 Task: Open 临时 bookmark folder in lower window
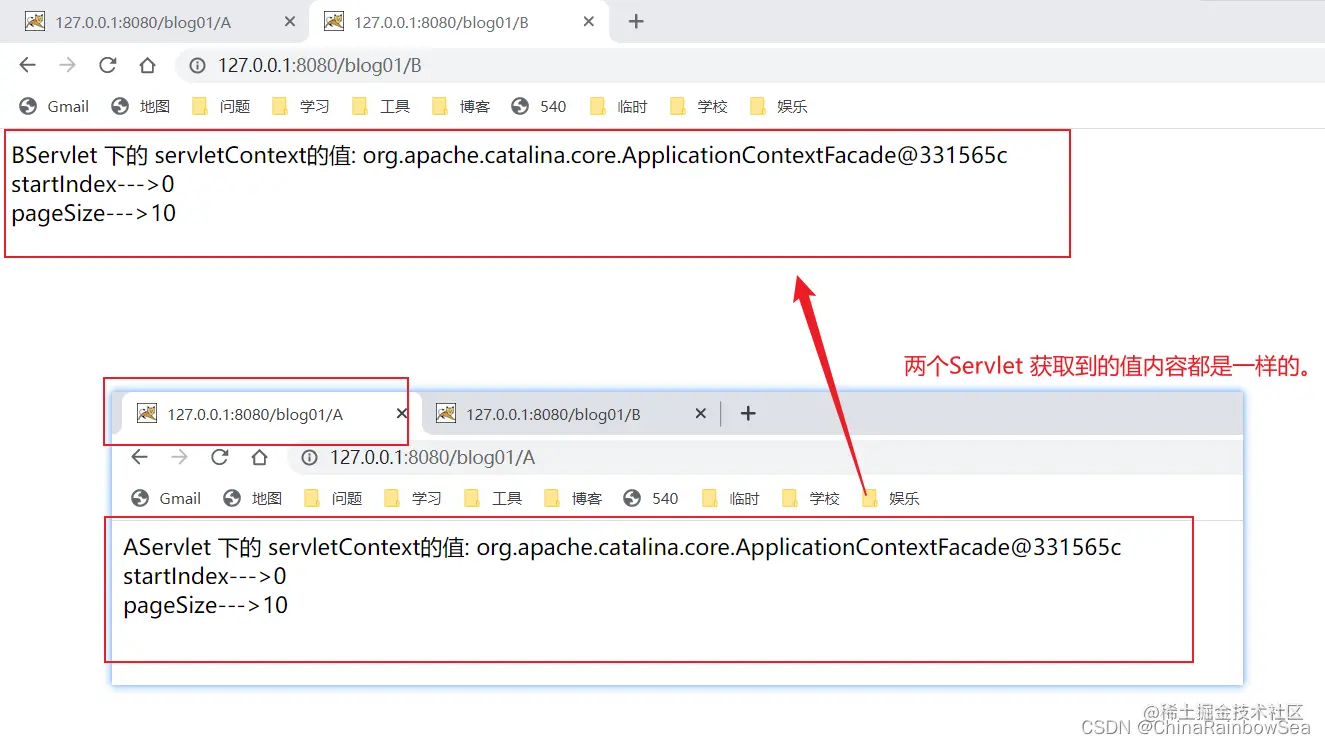coord(730,498)
